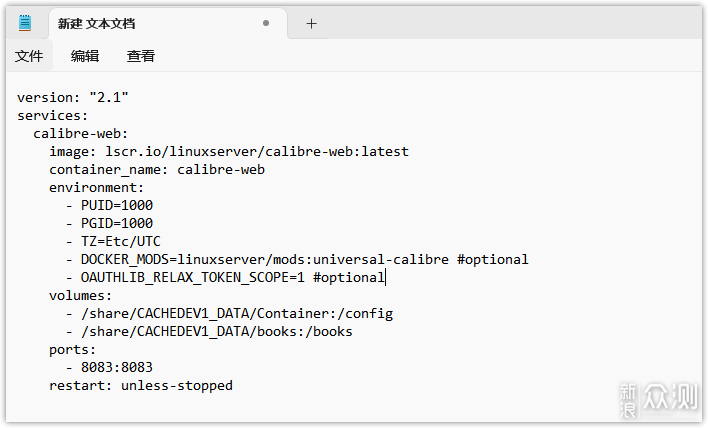
Task: Click the /share/CACHEDEV1_DATA/Container:/config line
Action: coord(237,313)
